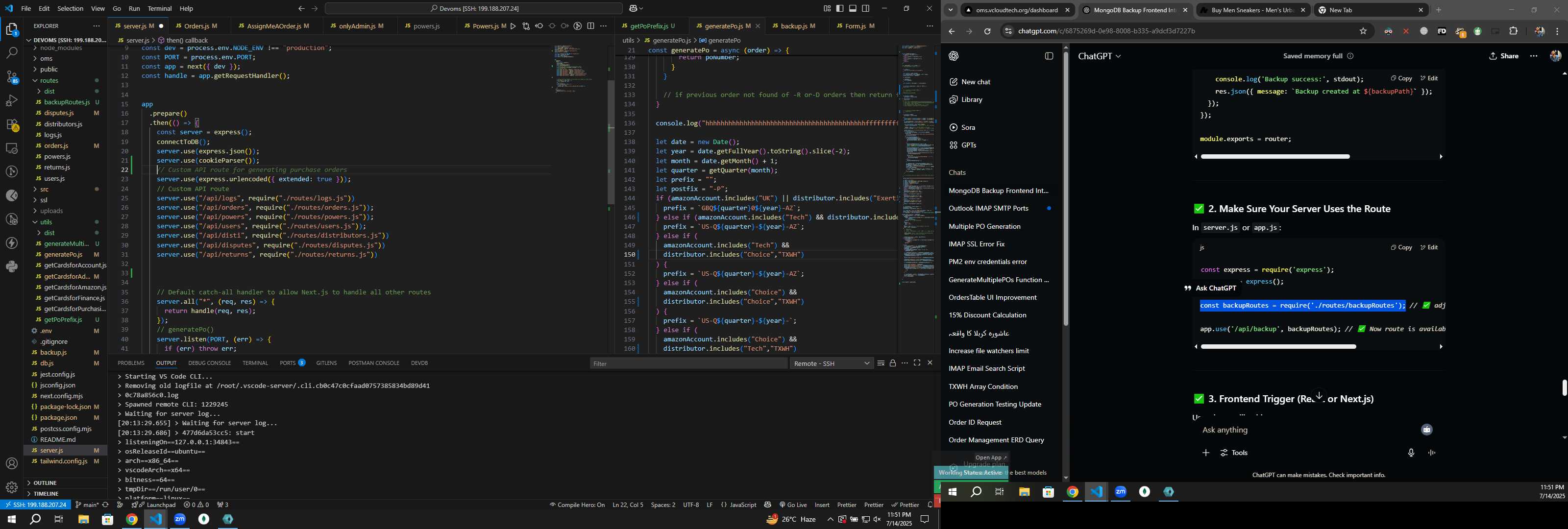The image size is (1568, 529).
Task: Click the Run play icon in editor toolbar
Action: (x=513, y=26)
